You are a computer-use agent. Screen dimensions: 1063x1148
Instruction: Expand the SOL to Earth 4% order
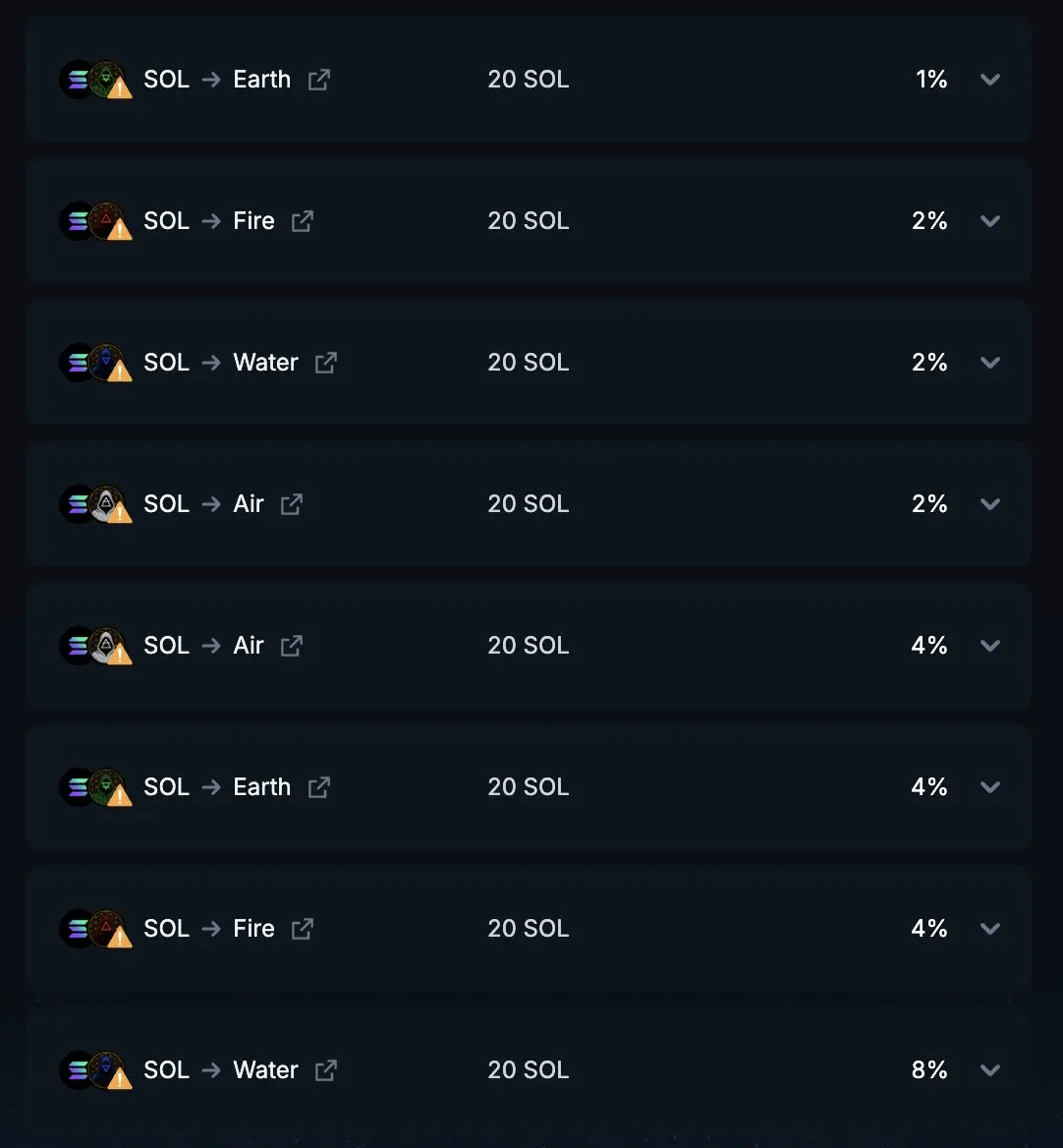pyautogui.click(x=990, y=787)
